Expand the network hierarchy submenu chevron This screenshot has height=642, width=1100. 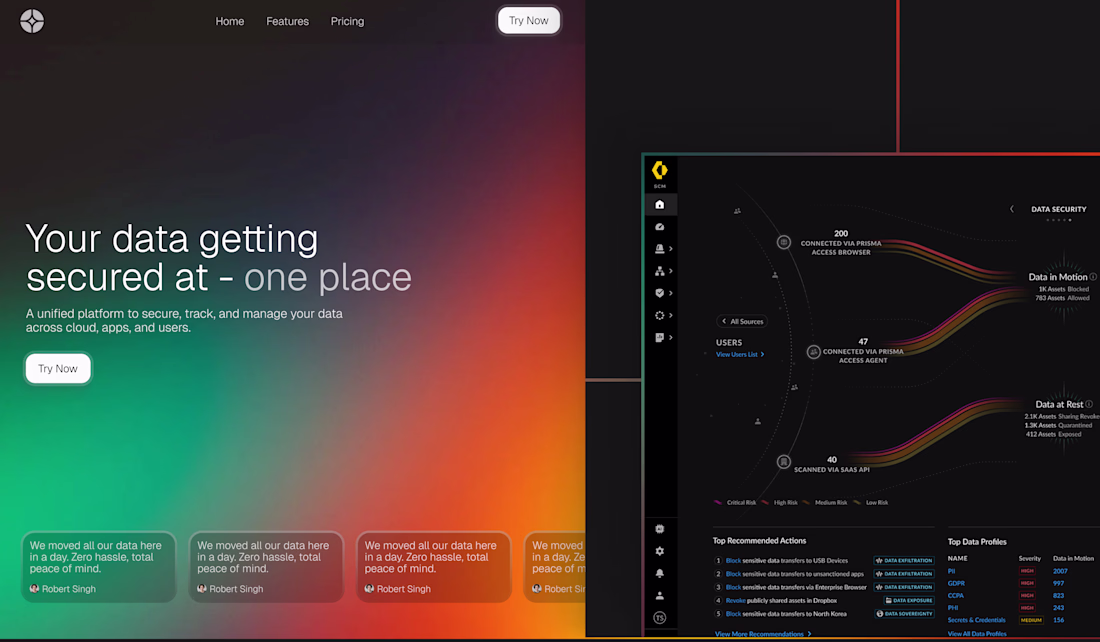pos(671,271)
